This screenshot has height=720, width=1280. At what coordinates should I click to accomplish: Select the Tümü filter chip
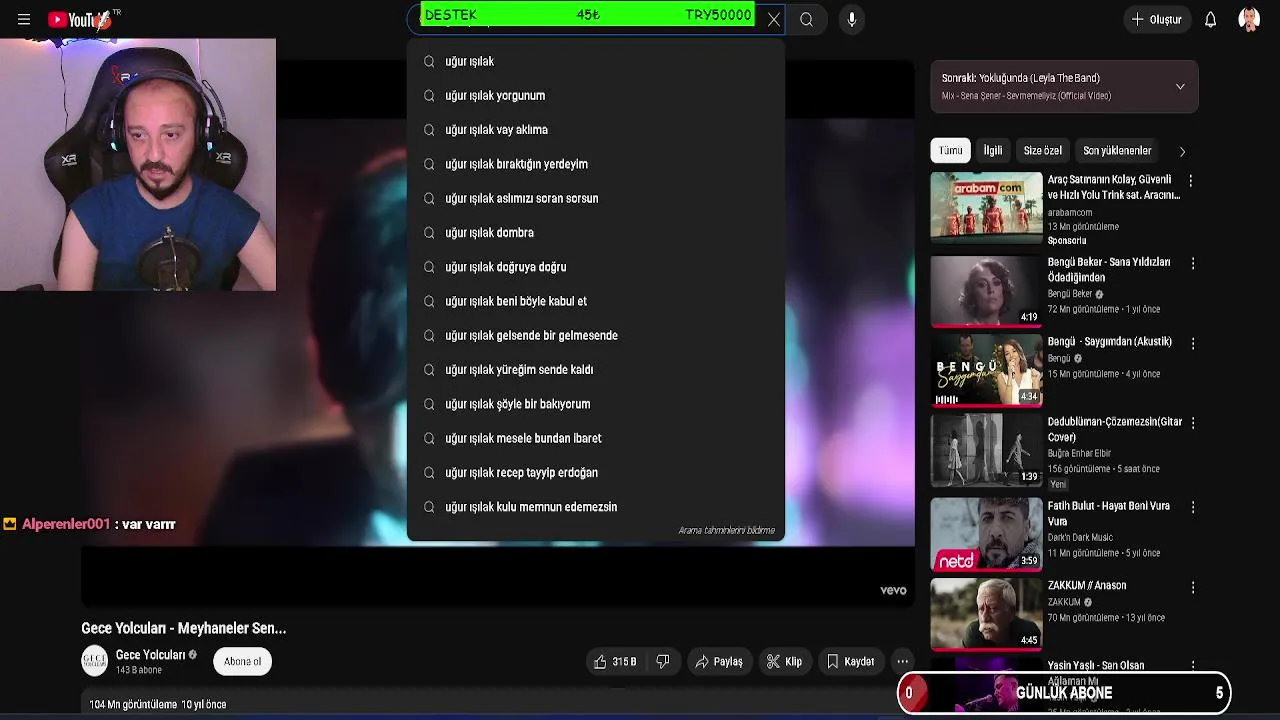(x=950, y=150)
